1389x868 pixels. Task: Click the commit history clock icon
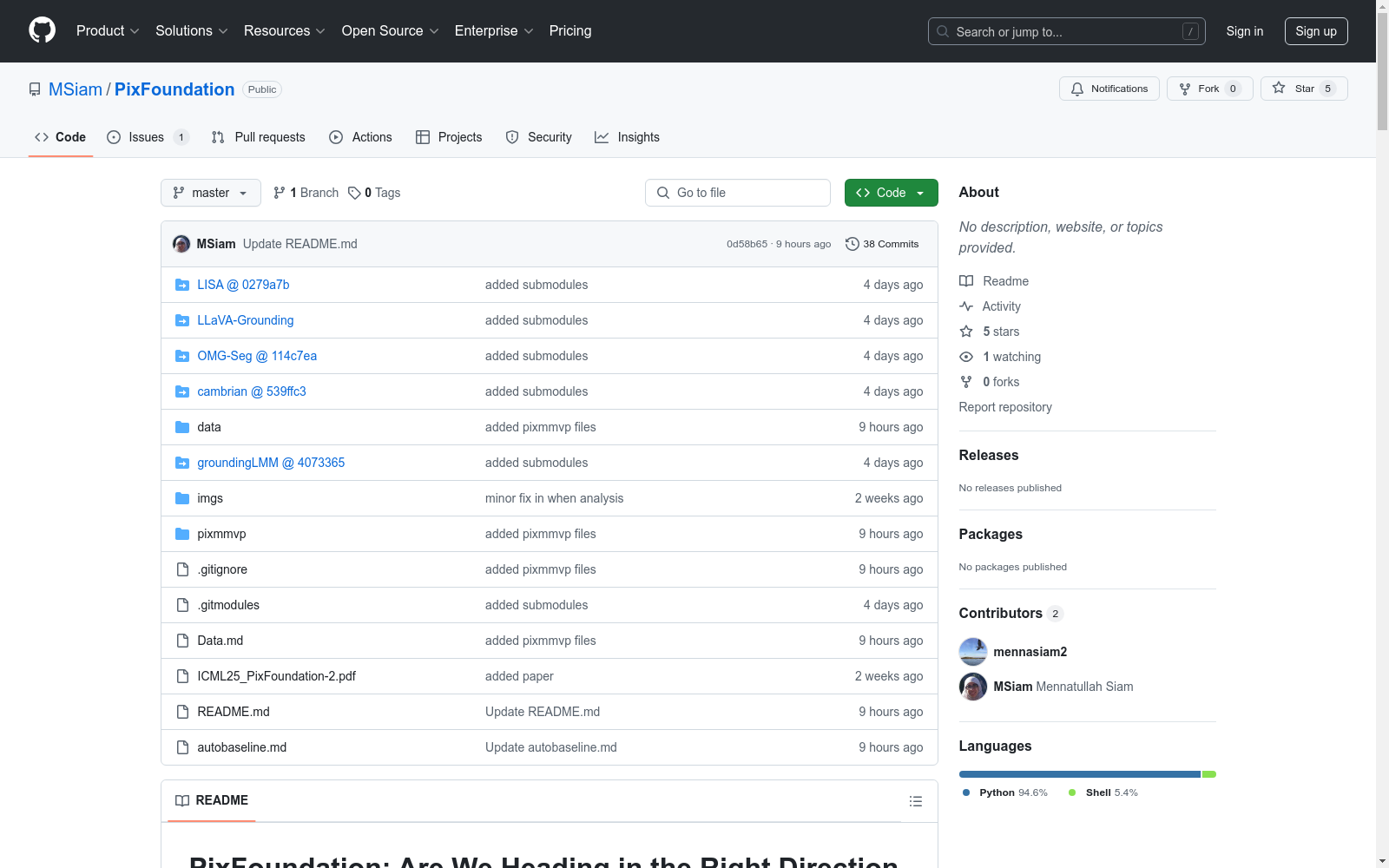[x=852, y=244]
